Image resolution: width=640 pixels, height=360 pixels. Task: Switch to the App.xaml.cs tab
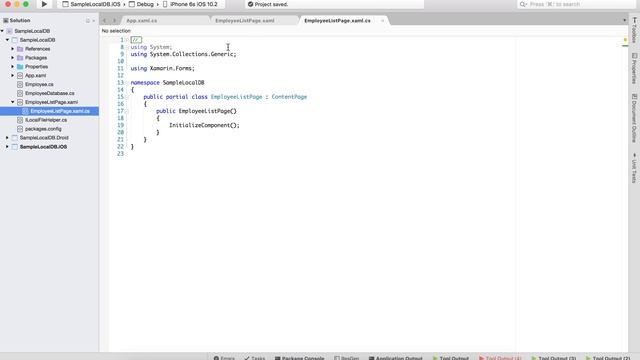point(142,20)
